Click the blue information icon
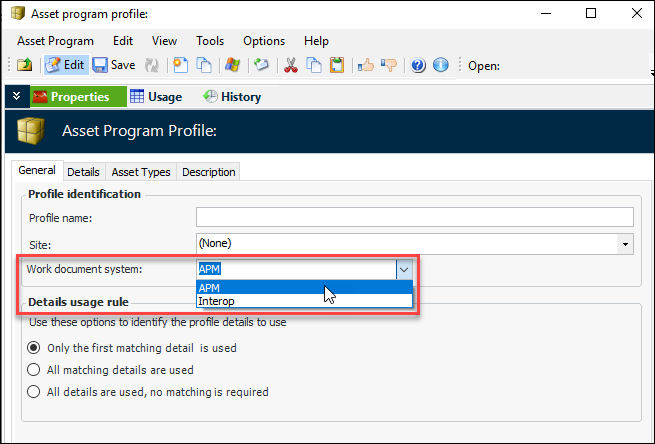Viewport: 655px width, 444px height. [440, 66]
